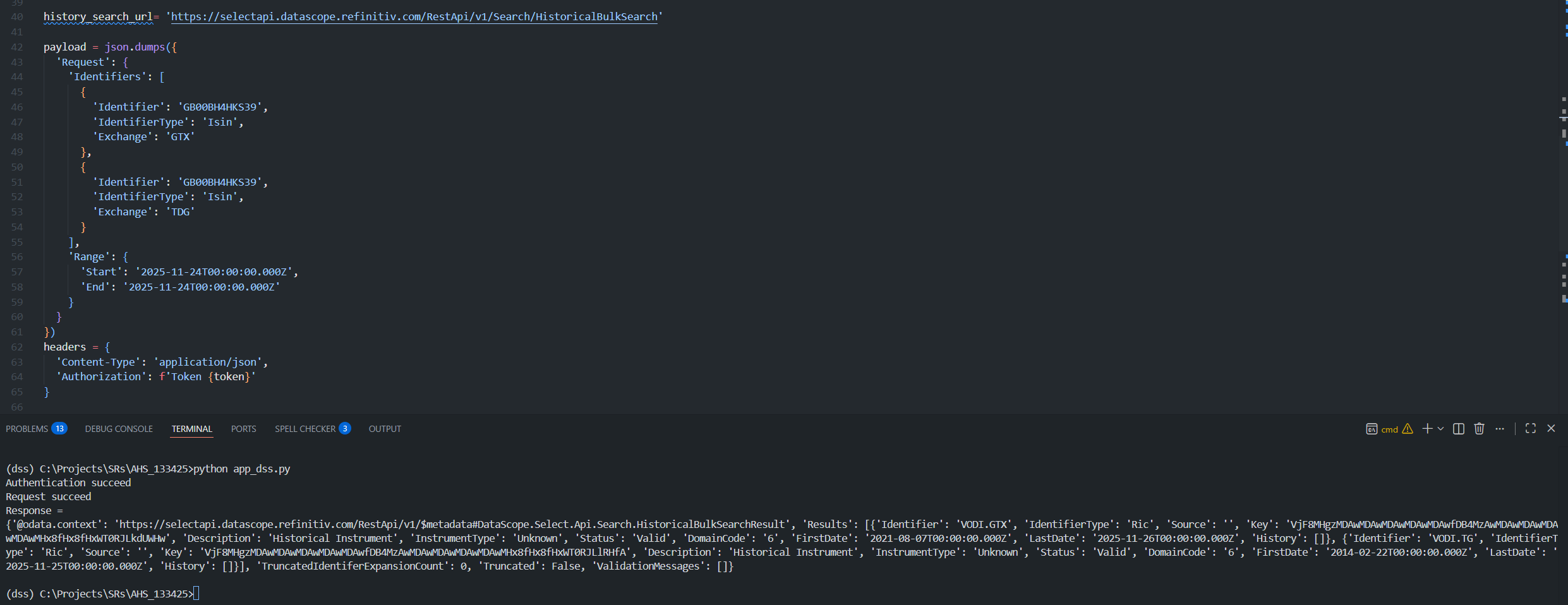Open a new terminal with the plus icon
Image resolution: width=1568 pixels, height=605 pixels.
point(1427,429)
